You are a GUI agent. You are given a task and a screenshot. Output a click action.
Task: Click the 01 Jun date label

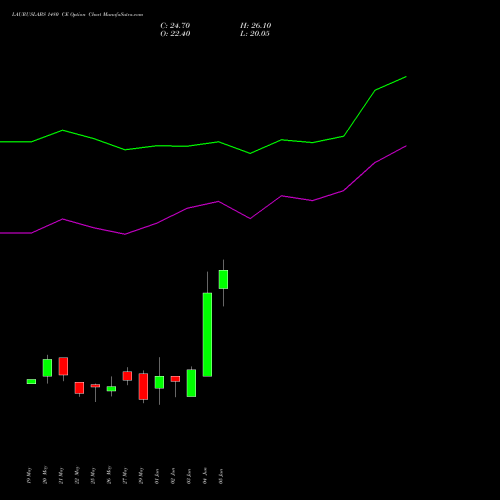point(157,476)
